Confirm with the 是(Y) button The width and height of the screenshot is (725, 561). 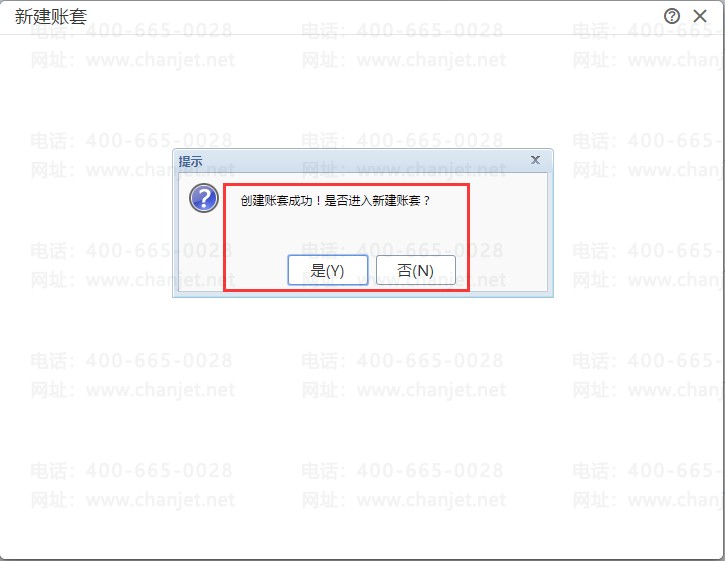point(327,270)
